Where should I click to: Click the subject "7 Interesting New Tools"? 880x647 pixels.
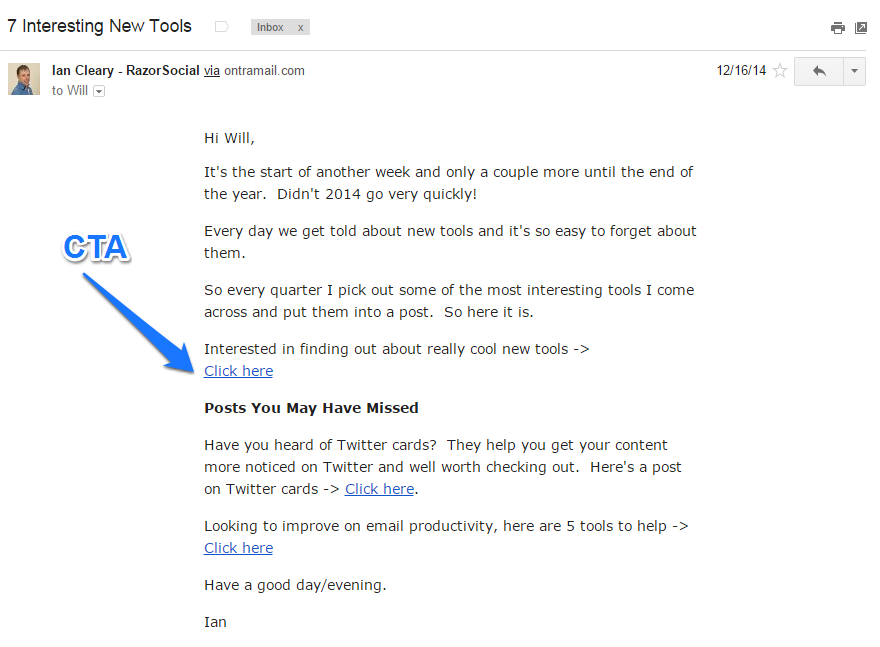pos(100,26)
